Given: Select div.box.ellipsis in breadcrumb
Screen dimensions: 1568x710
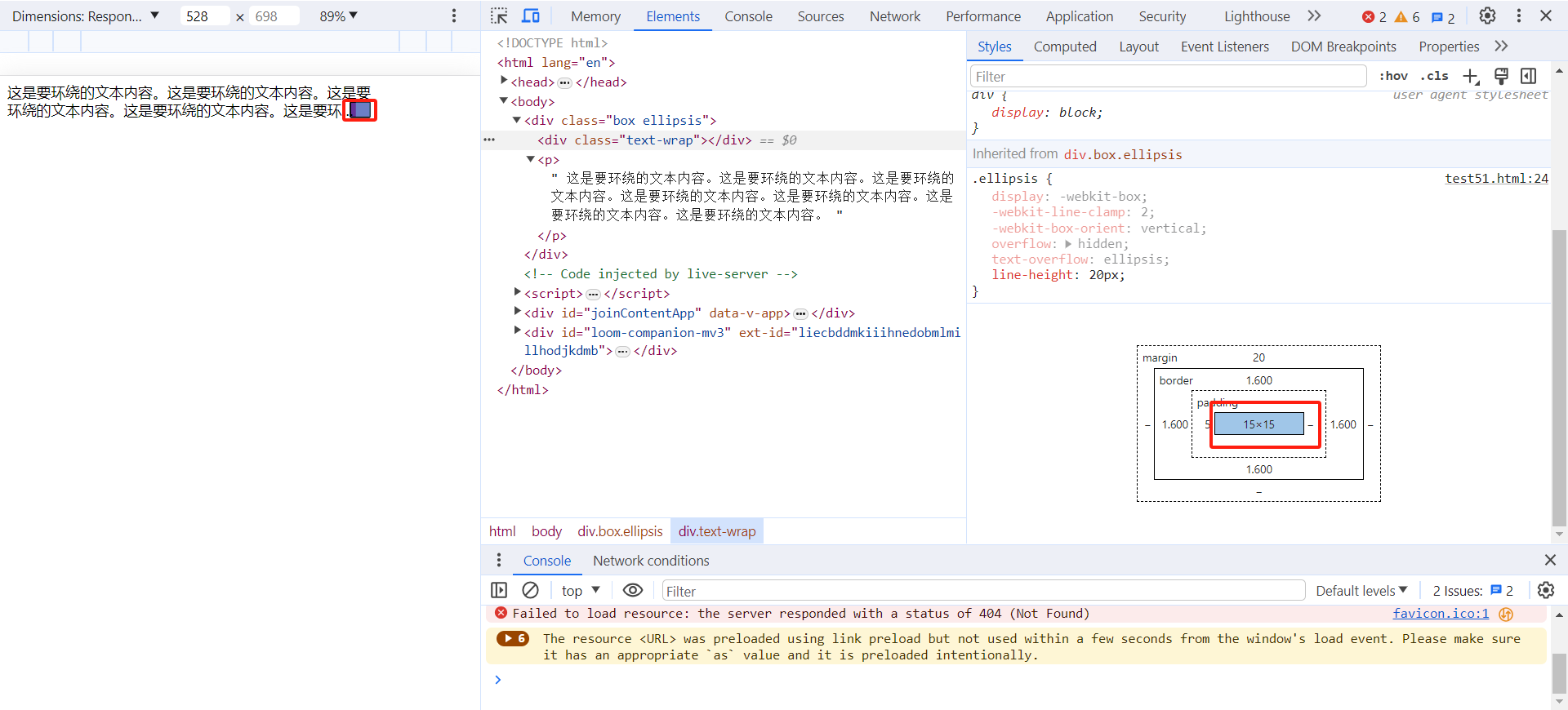Looking at the screenshot, I should tap(620, 531).
